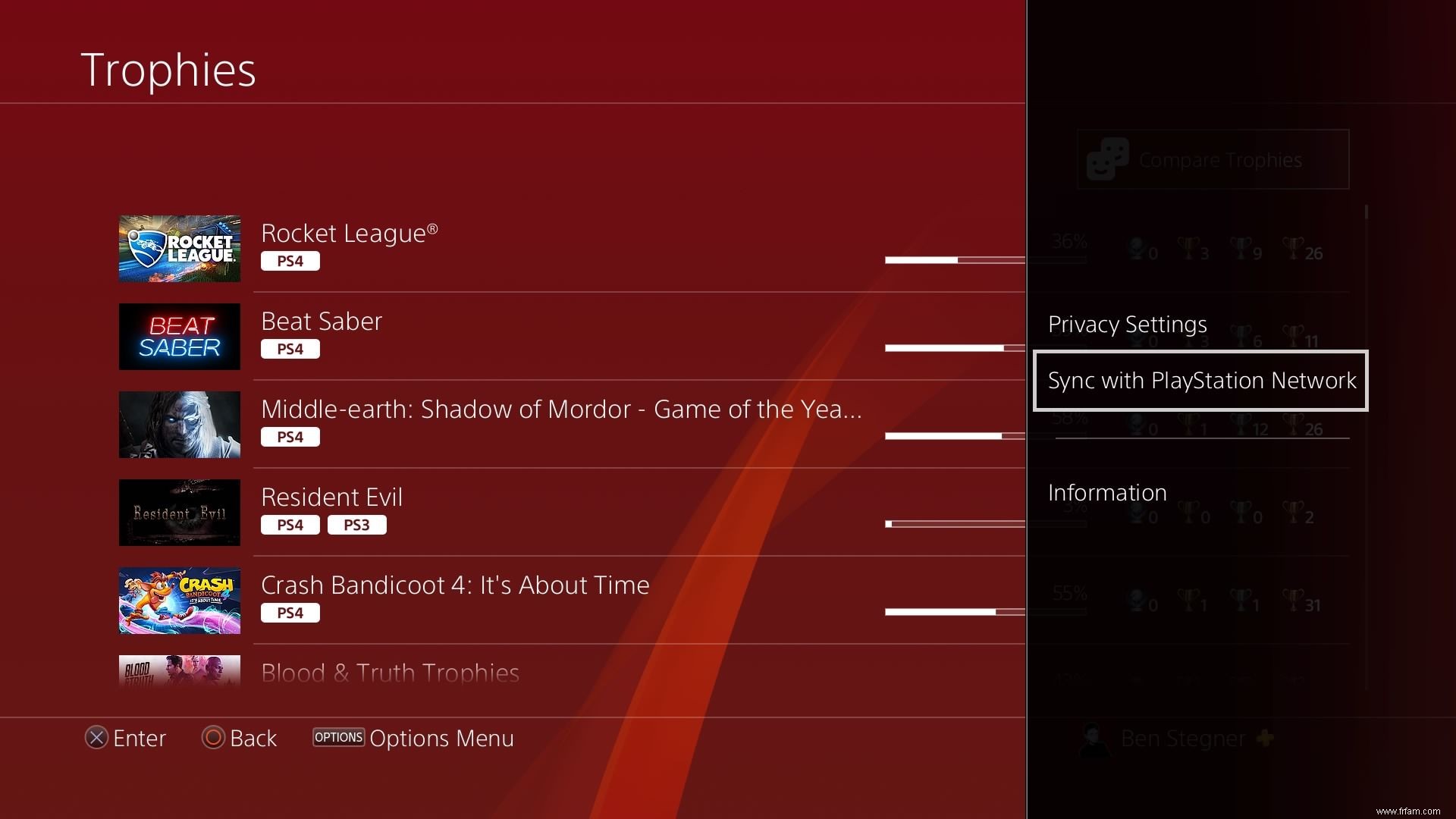Click the Resident Evil trophy icon
Image resolution: width=1456 pixels, height=819 pixels.
[180, 512]
